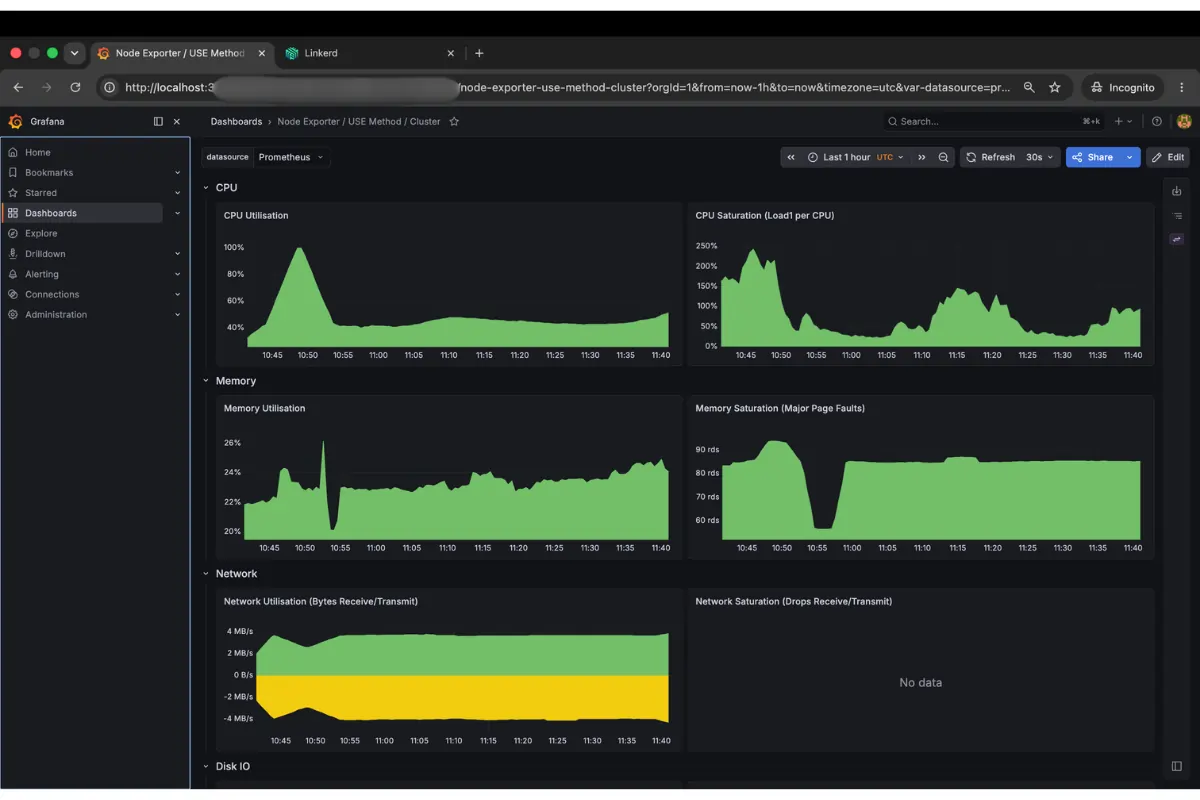
Task: Go back in the browser
Action: (18, 87)
